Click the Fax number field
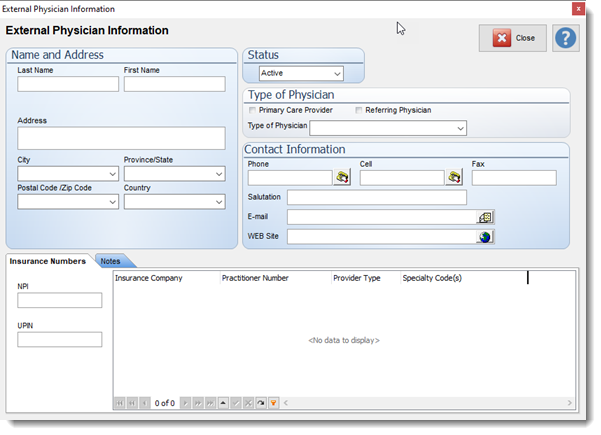Viewport: 601px width, 435px height. coord(514,178)
